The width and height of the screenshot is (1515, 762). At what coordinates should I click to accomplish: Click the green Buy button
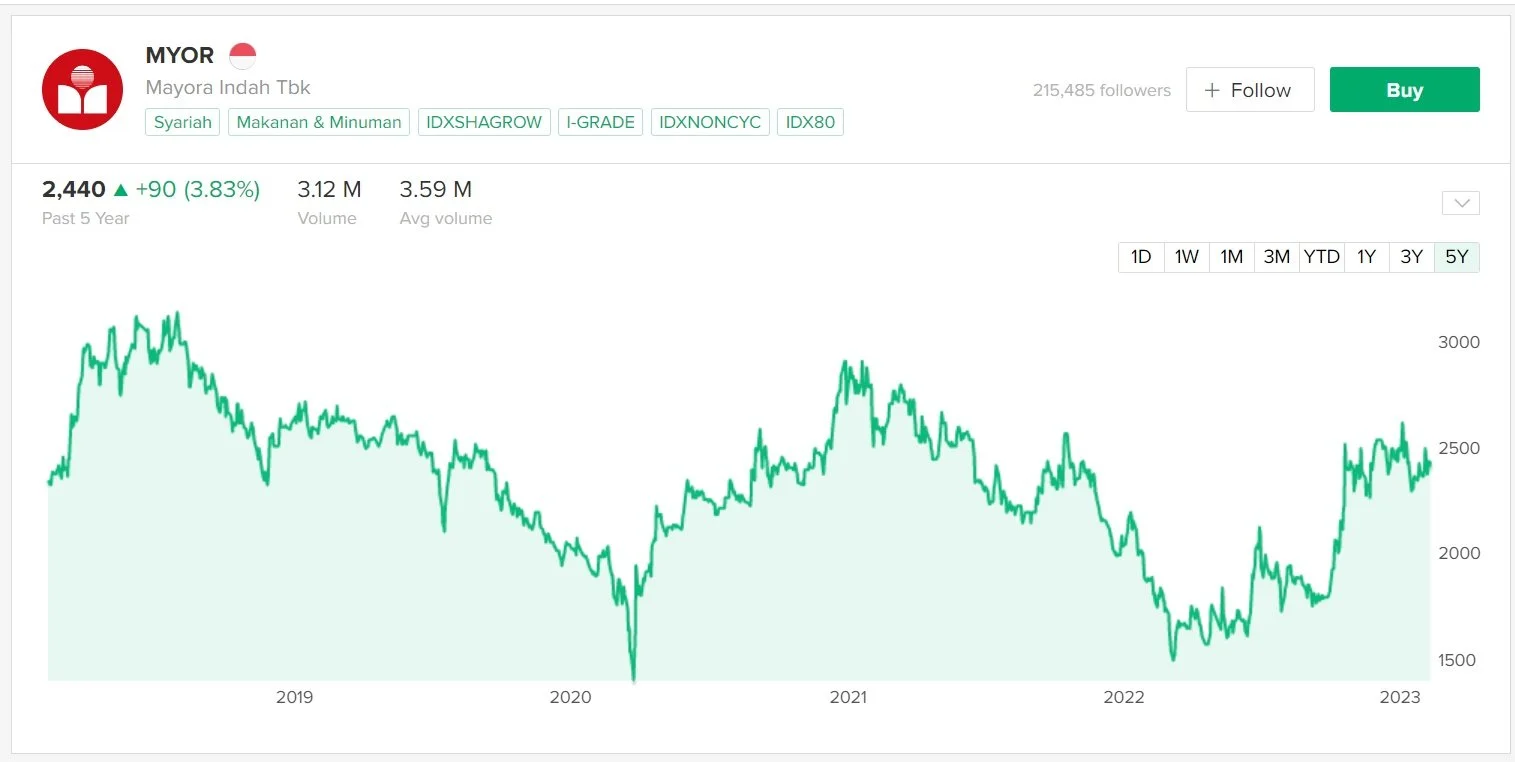click(x=1404, y=90)
